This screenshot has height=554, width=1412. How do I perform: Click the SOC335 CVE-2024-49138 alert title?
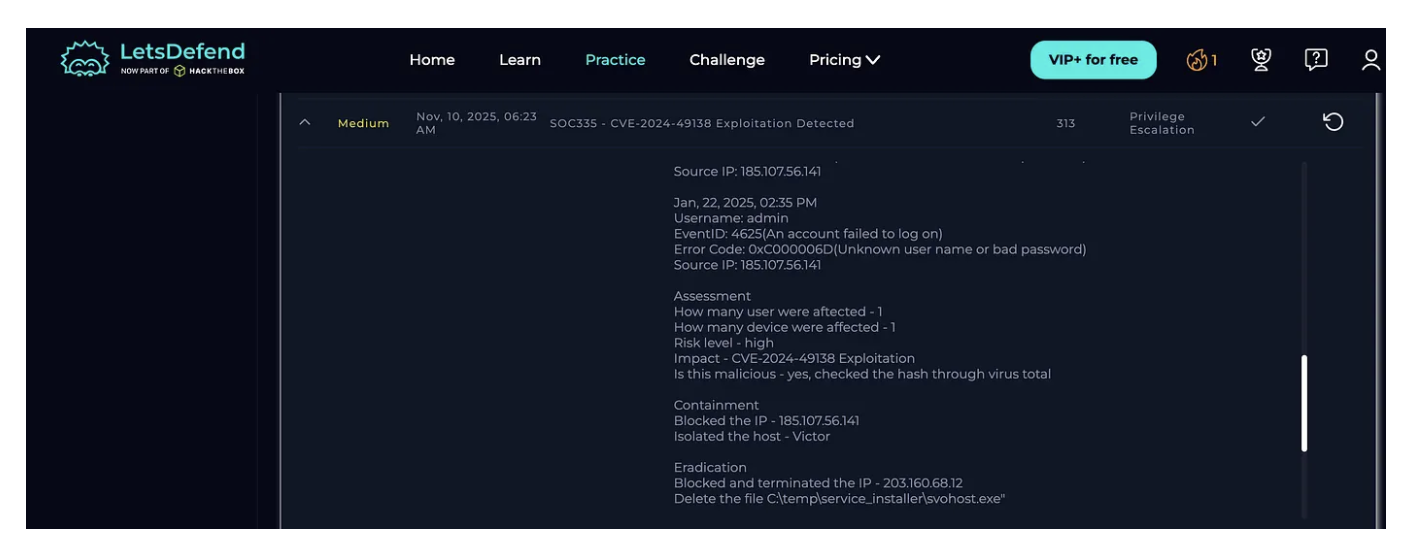click(x=702, y=123)
